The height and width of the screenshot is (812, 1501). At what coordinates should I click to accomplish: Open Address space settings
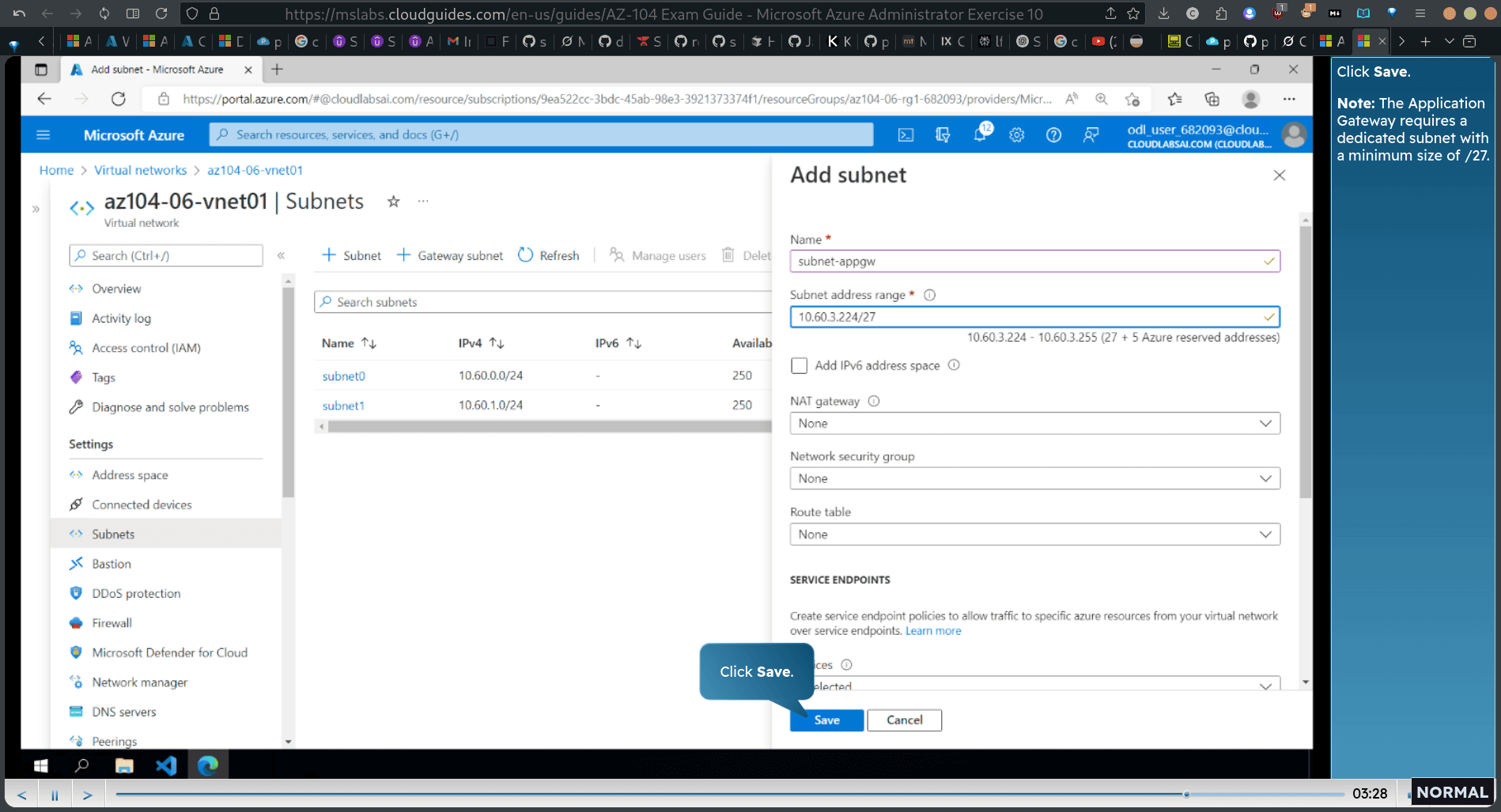(130, 474)
